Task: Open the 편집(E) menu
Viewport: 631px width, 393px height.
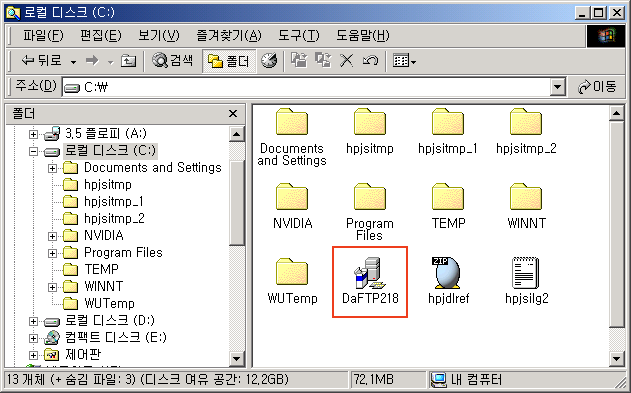Action: tap(101, 36)
